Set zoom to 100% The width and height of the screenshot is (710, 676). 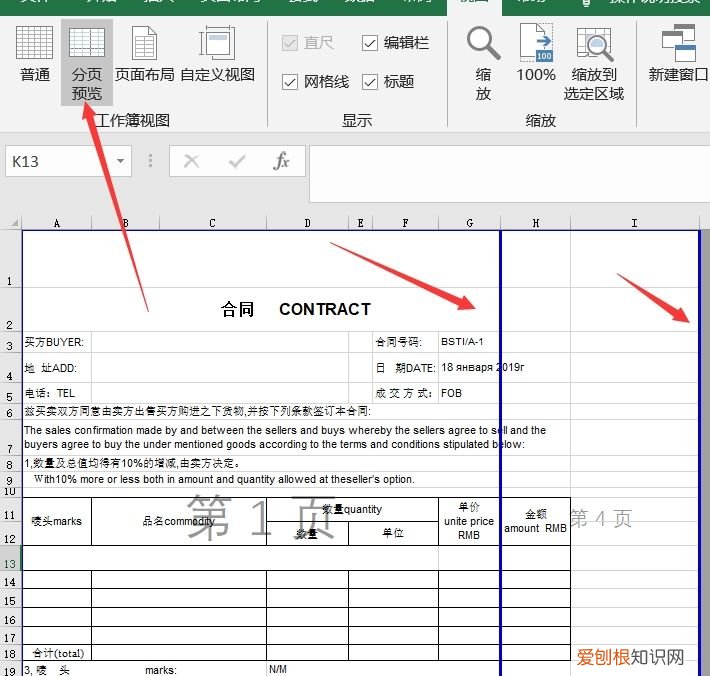[x=536, y=54]
